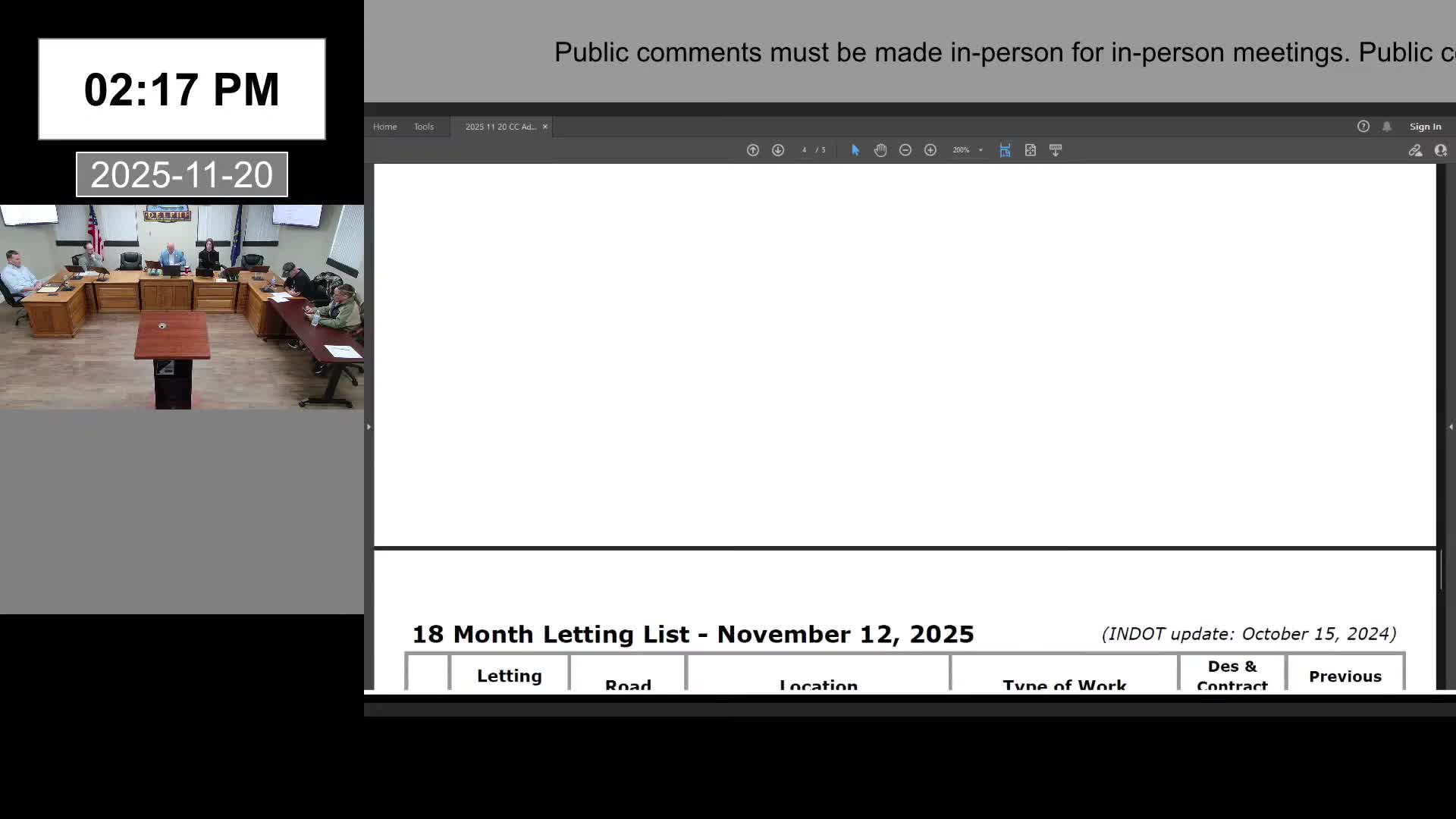Screen dimensions: 1456x819
Task: Toggle reading mode view
Action: (x=1031, y=150)
